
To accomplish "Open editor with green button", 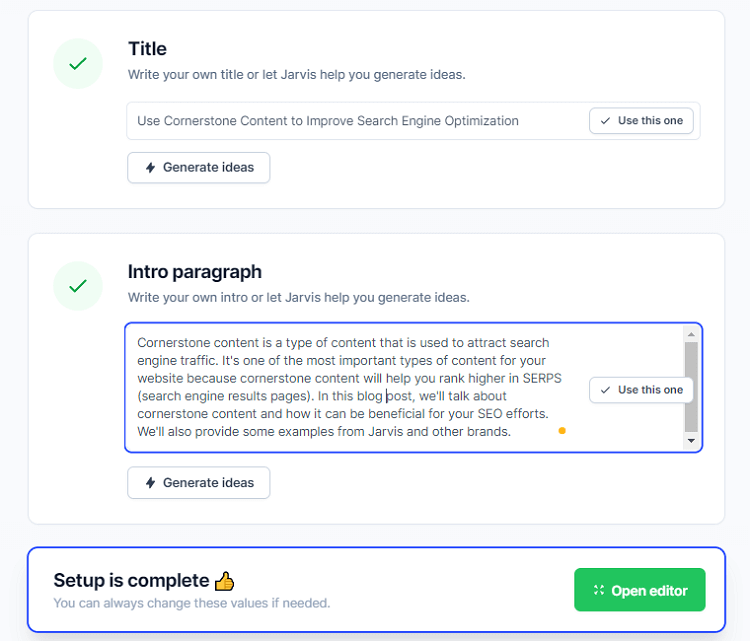I will (640, 590).
